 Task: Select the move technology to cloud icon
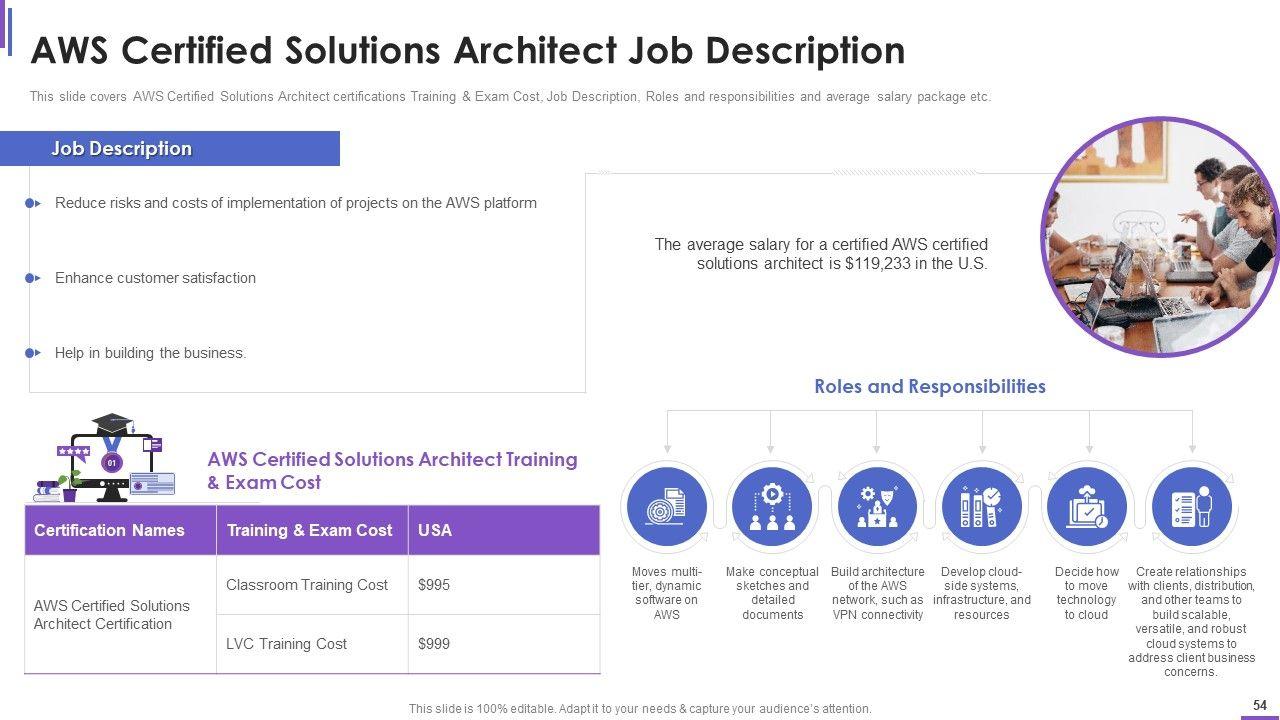pyautogui.click(x=1087, y=507)
